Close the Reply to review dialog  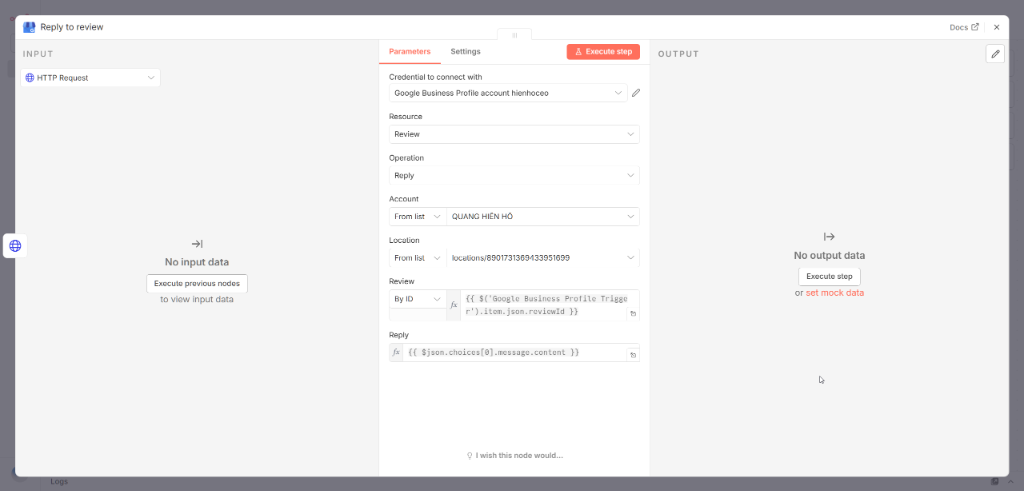[x=997, y=27]
